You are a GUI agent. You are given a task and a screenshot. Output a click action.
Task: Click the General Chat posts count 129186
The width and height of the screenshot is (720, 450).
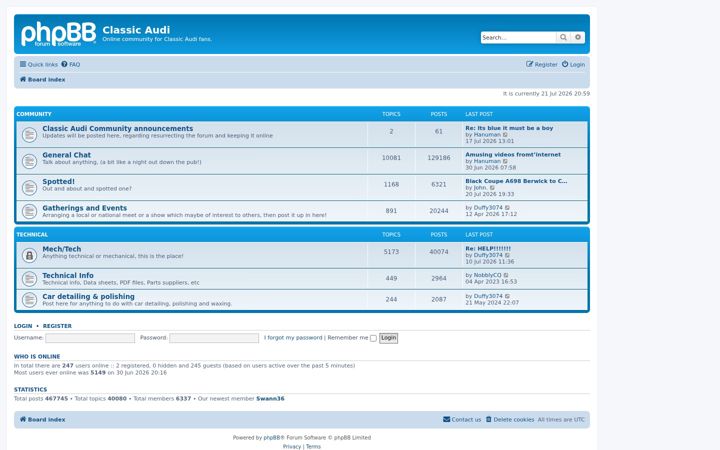(x=439, y=158)
